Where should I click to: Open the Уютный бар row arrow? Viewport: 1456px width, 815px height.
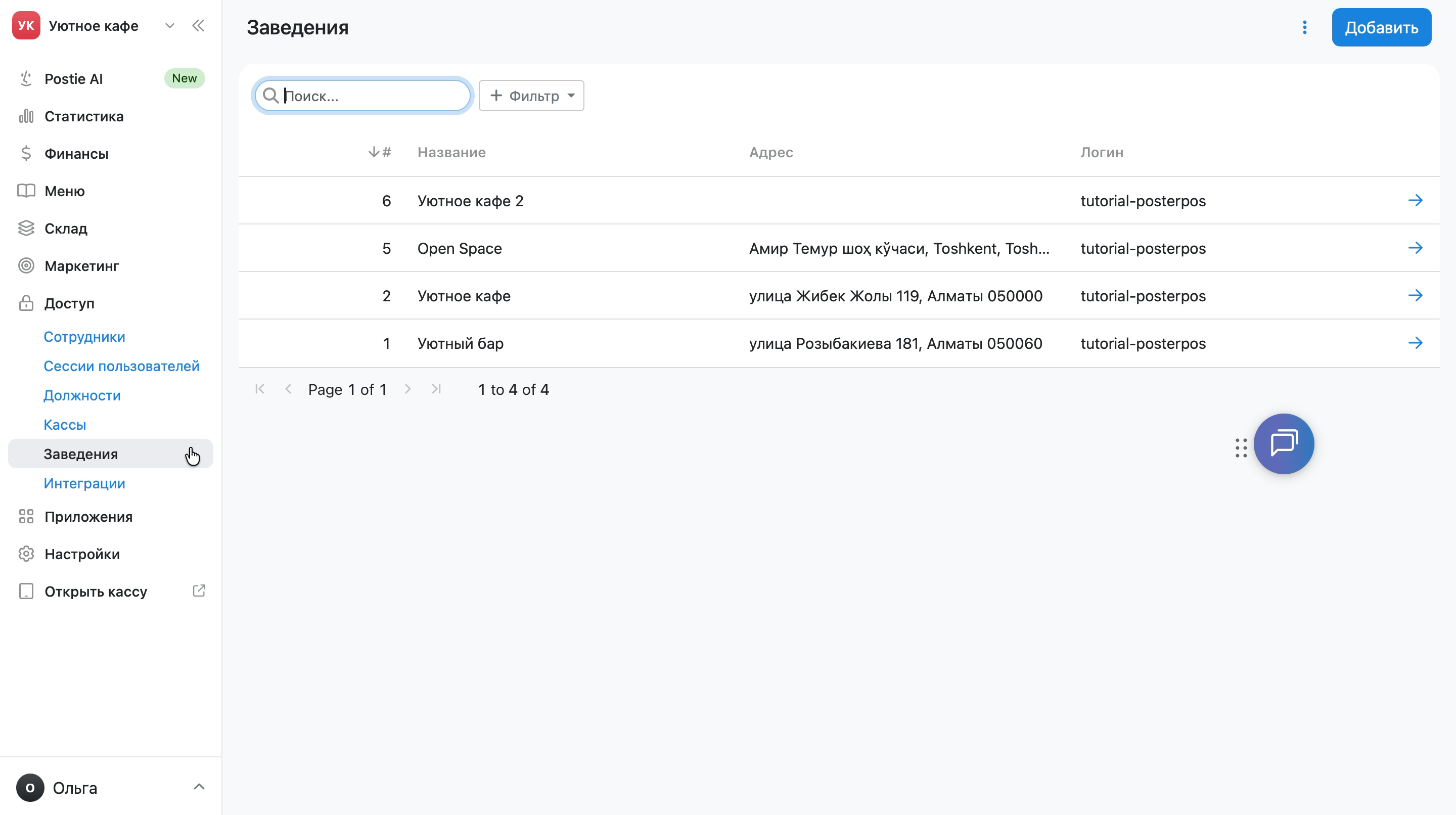1416,342
